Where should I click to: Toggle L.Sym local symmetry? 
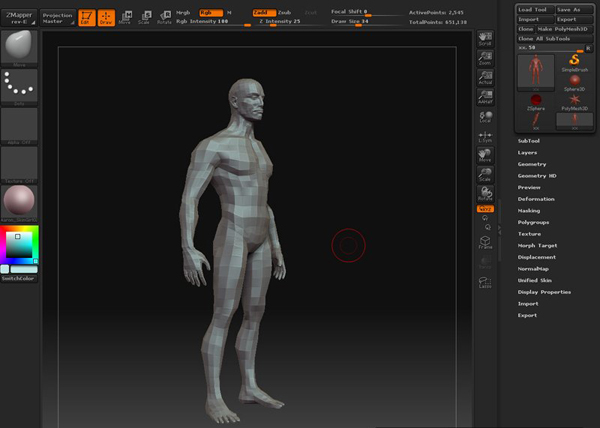click(x=485, y=136)
